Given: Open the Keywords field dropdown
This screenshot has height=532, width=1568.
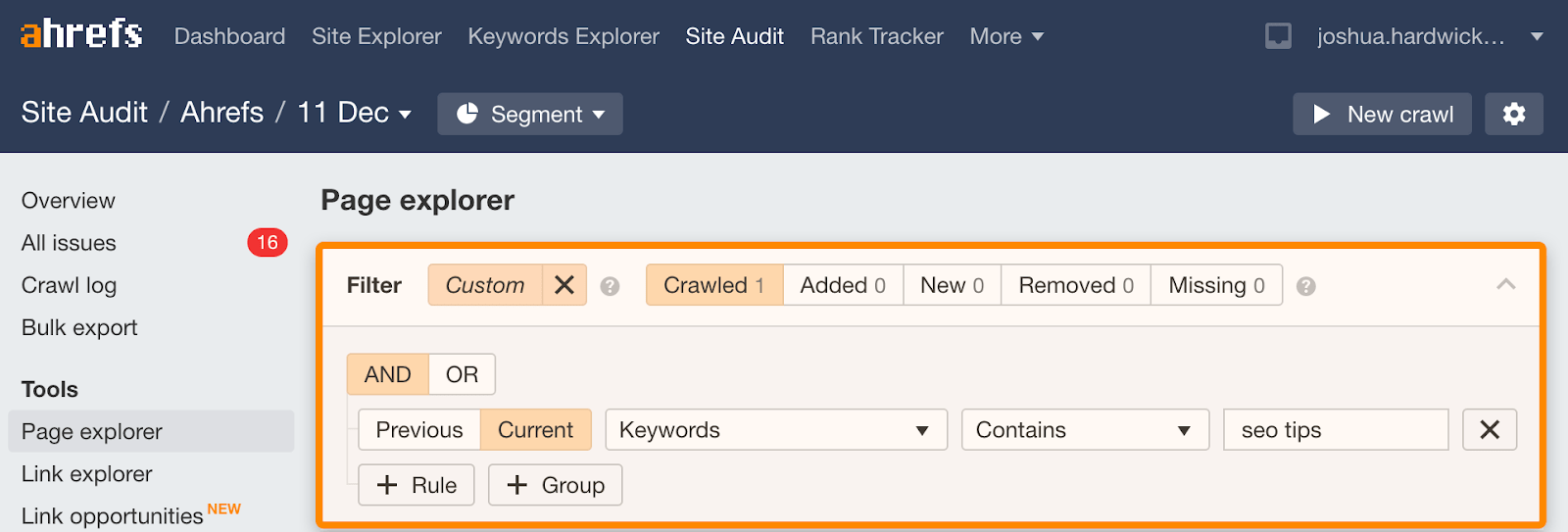Looking at the screenshot, I should click(775, 430).
